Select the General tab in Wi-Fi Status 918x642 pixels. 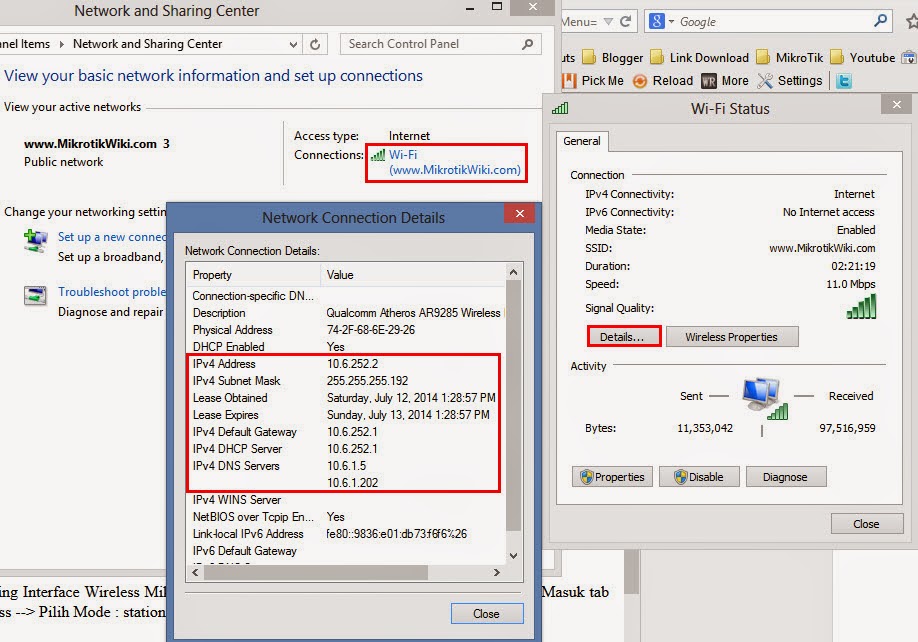pyautogui.click(x=582, y=141)
